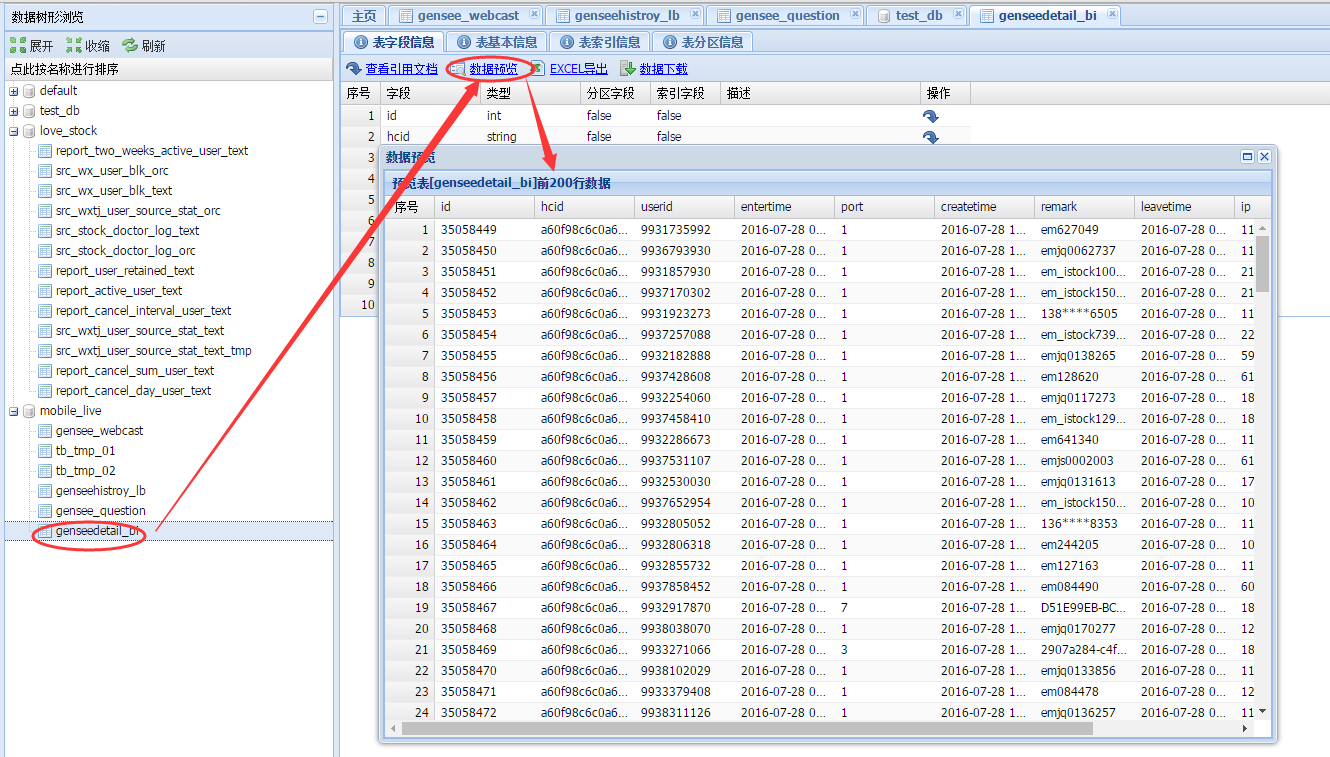Select report_two_weeks_active_user_text table
This screenshot has width=1330, height=757.
coord(152,151)
